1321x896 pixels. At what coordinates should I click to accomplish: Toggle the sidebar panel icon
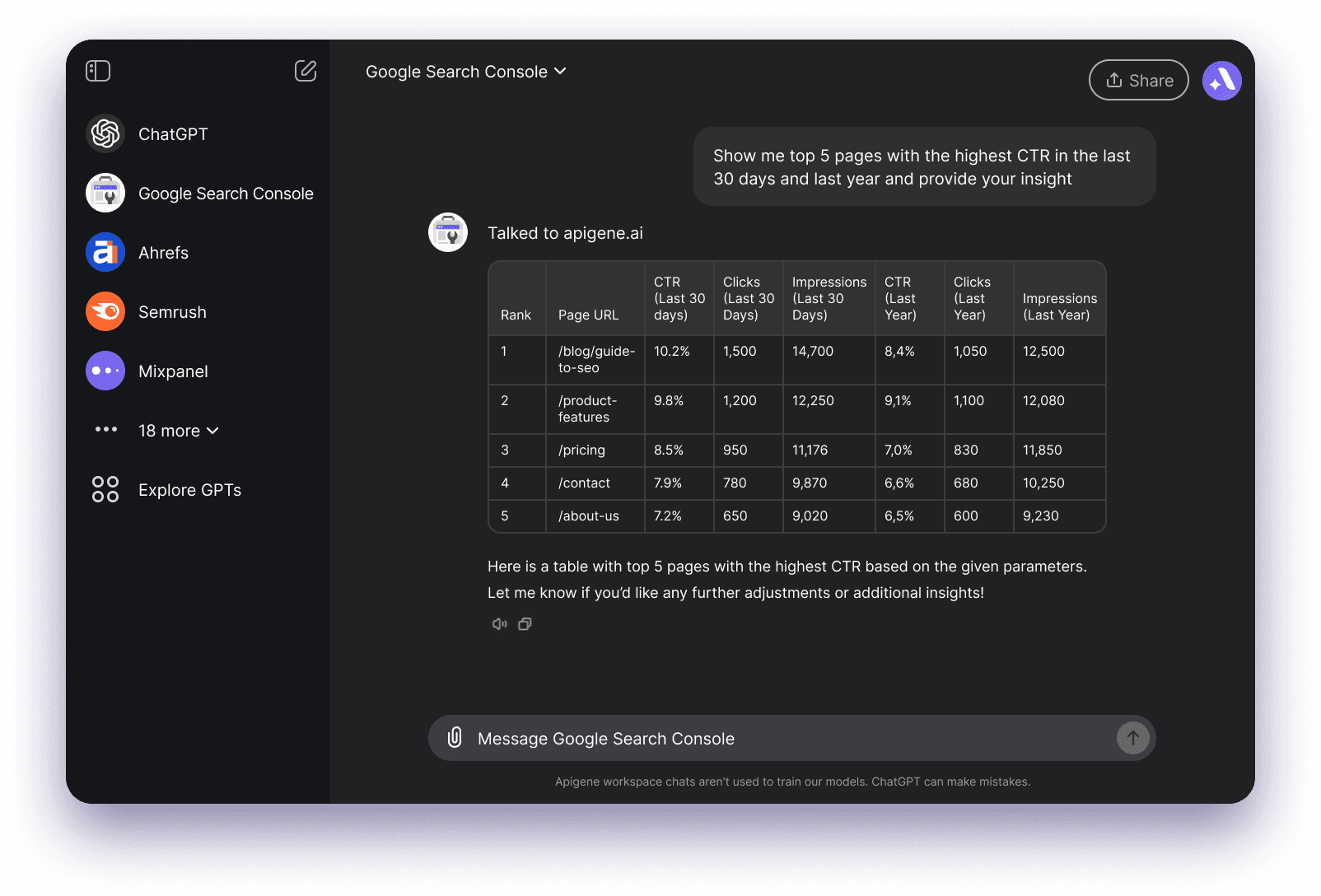(x=98, y=71)
